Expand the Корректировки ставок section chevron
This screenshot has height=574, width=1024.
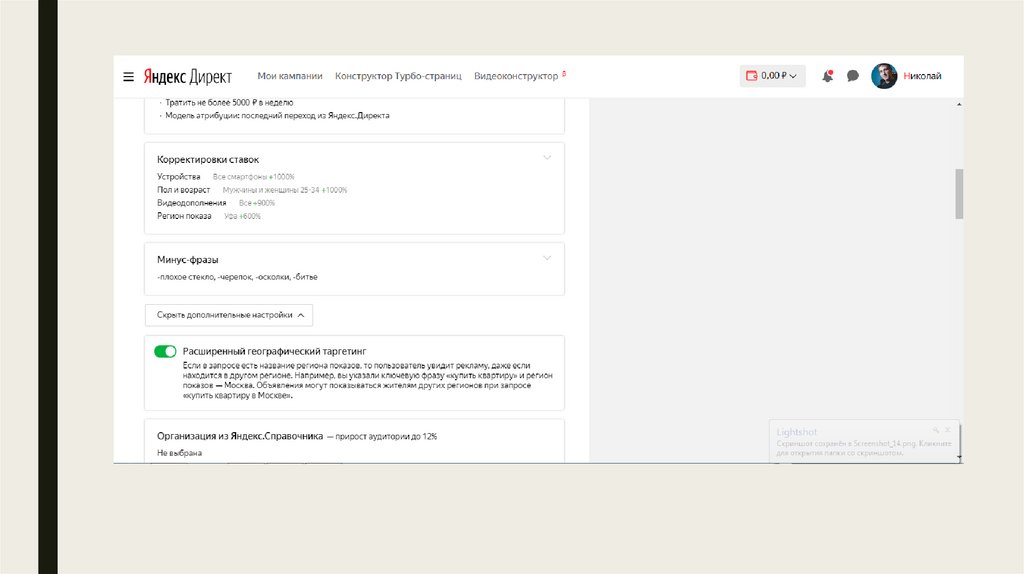(547, 157)
